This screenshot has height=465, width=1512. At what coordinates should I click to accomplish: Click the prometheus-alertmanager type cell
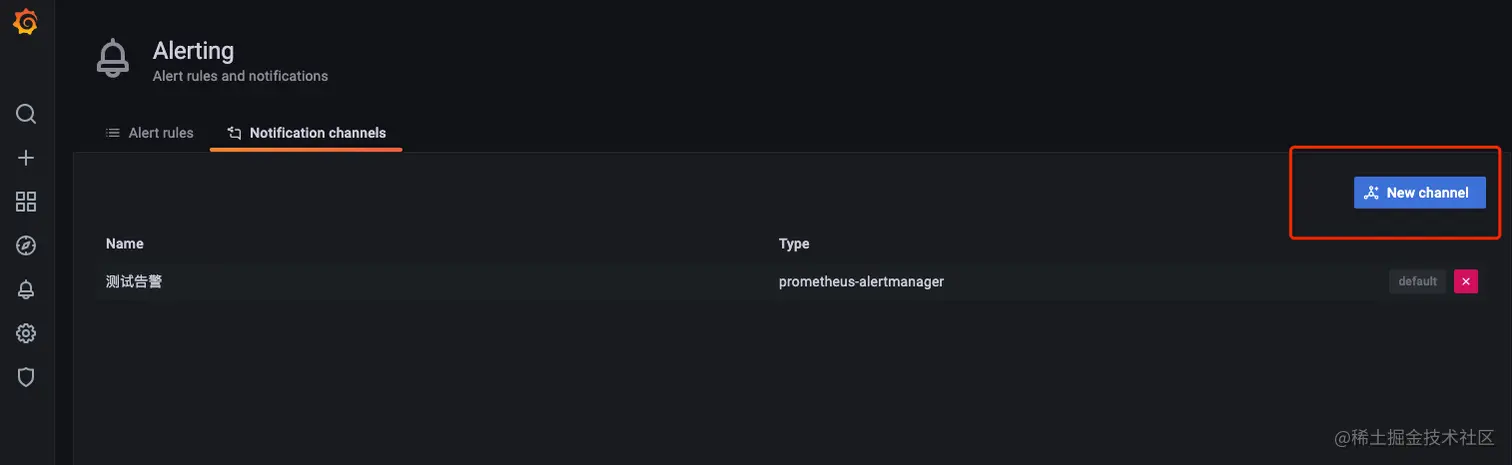[861, 282]
